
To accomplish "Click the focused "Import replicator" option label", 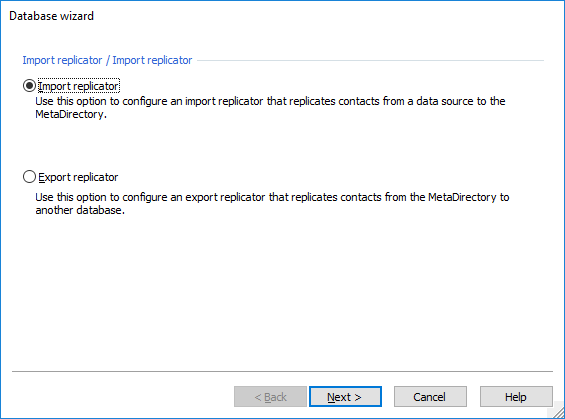I will pyautogui.click(x=79, y=86).
